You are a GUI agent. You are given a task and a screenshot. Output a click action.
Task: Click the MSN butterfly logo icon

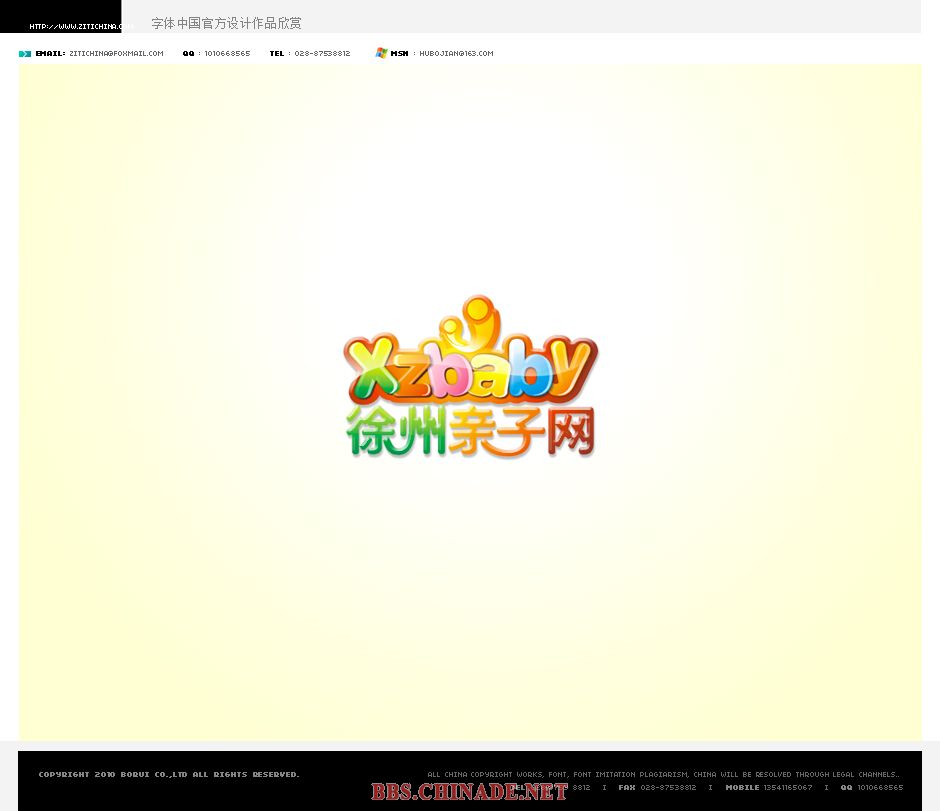pyautogui.click(x=381, y=53)
